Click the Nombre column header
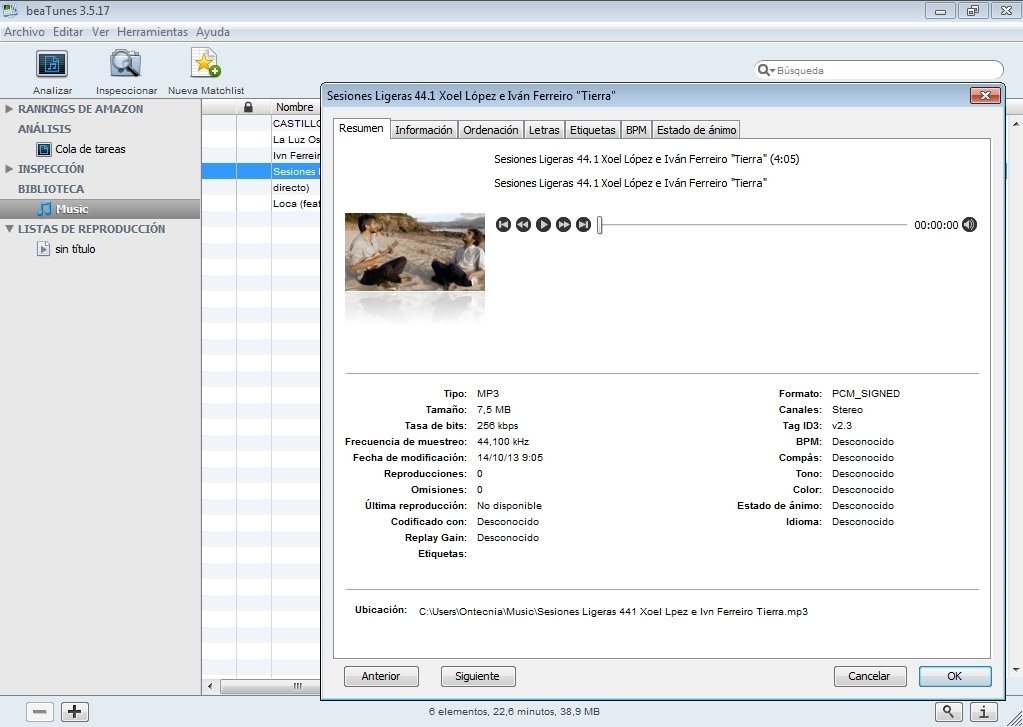The width and height of the screenshot is (1023, 727). pos(295,107)
